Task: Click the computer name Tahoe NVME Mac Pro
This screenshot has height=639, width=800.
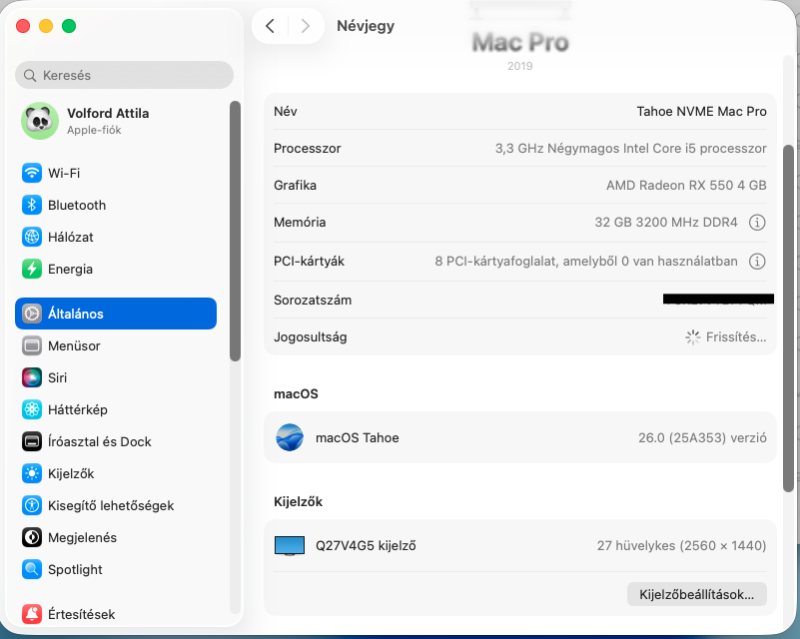Action: pos(702,111)
